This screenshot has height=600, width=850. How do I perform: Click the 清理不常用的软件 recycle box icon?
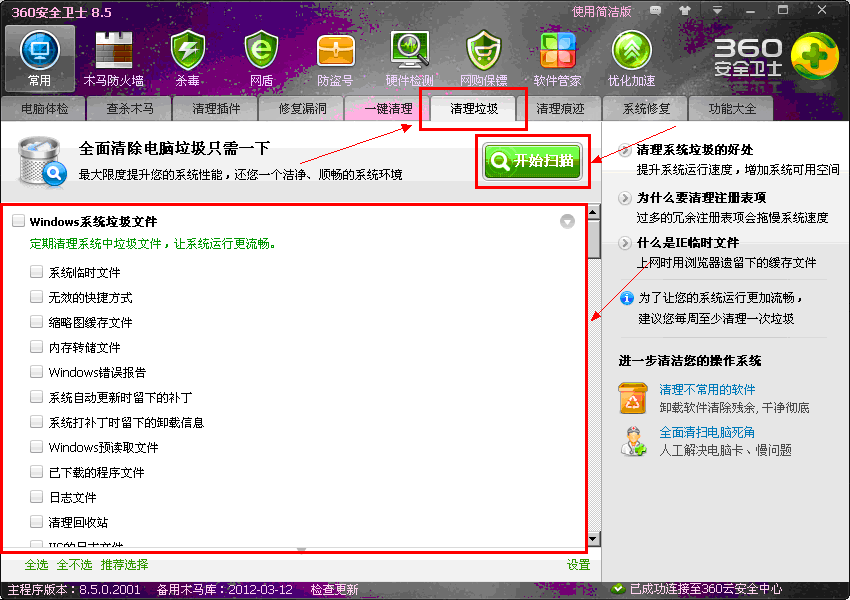tap(633, 398)
